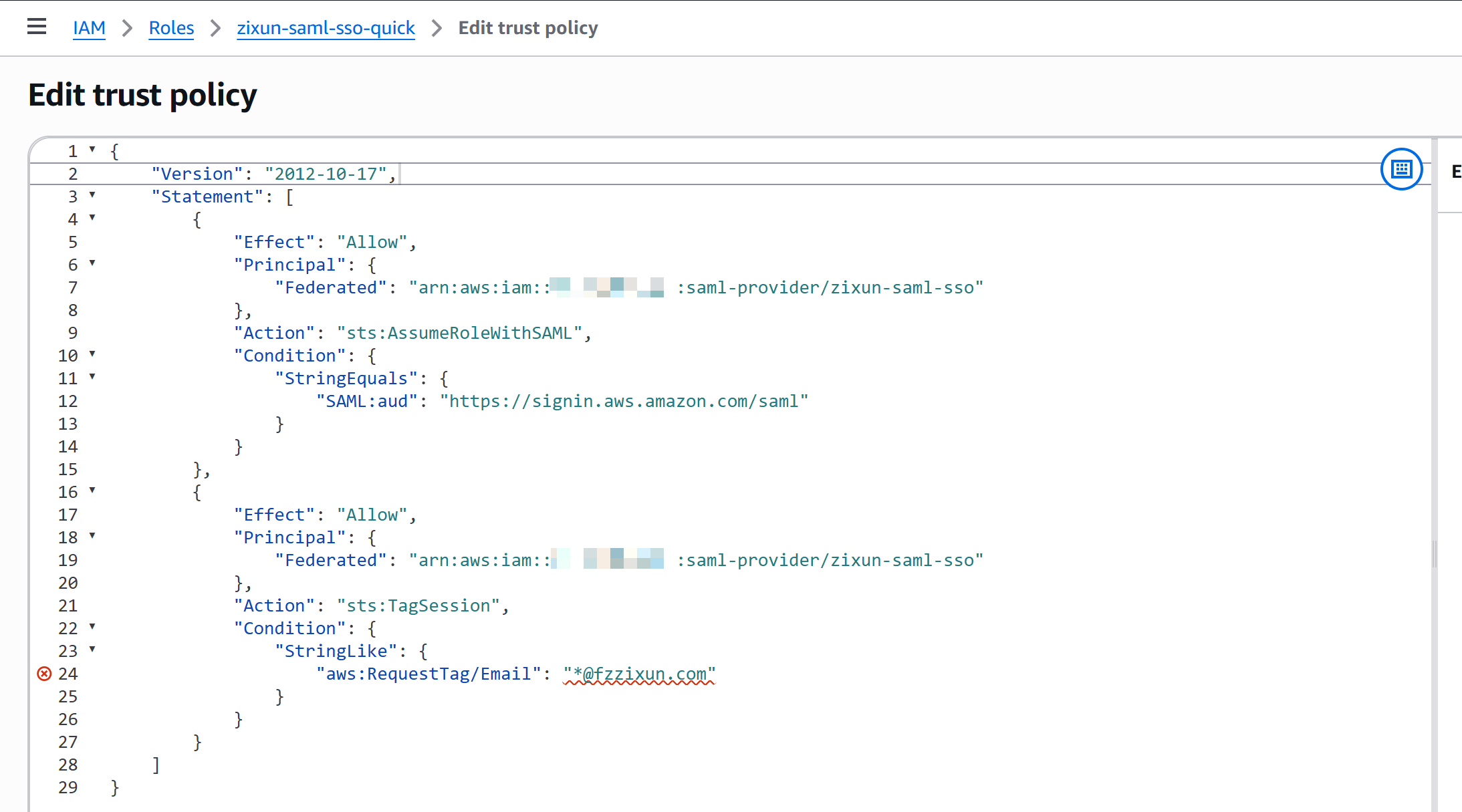Click line number 15 in the gutter
1462x812 pixels.
pyautogui.click(x=68, y=469)
